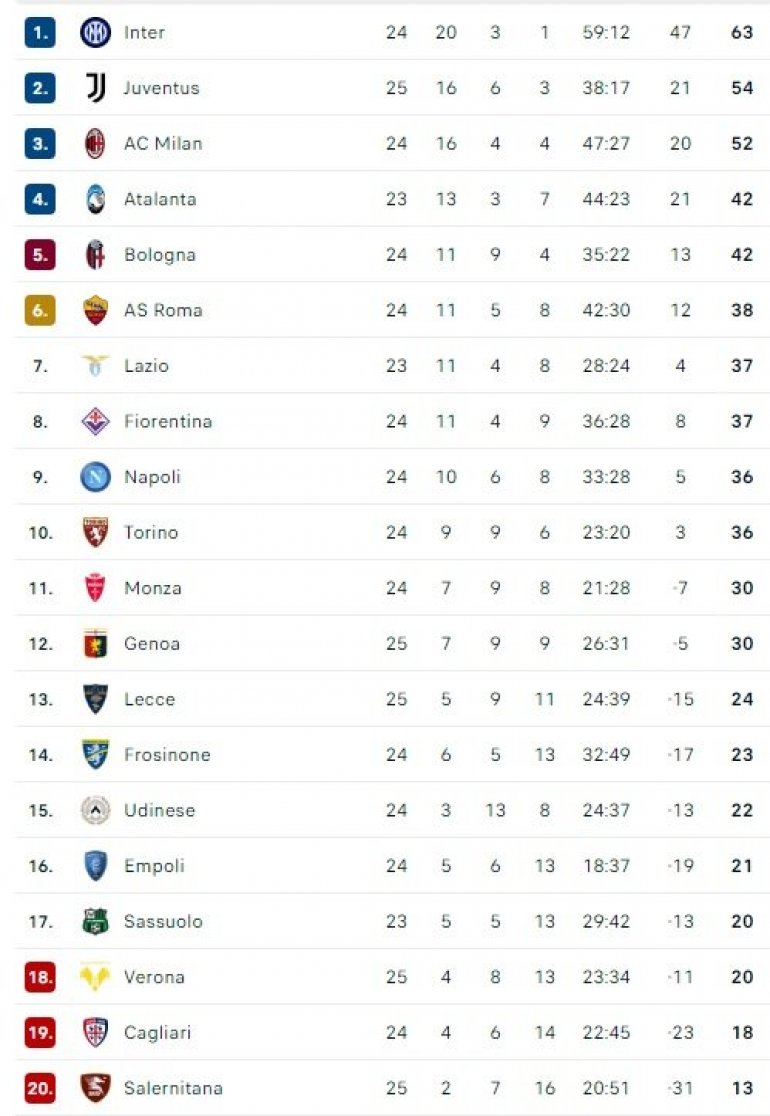
Task: Click the Torino bull crest
Action: tap(95, 532)
